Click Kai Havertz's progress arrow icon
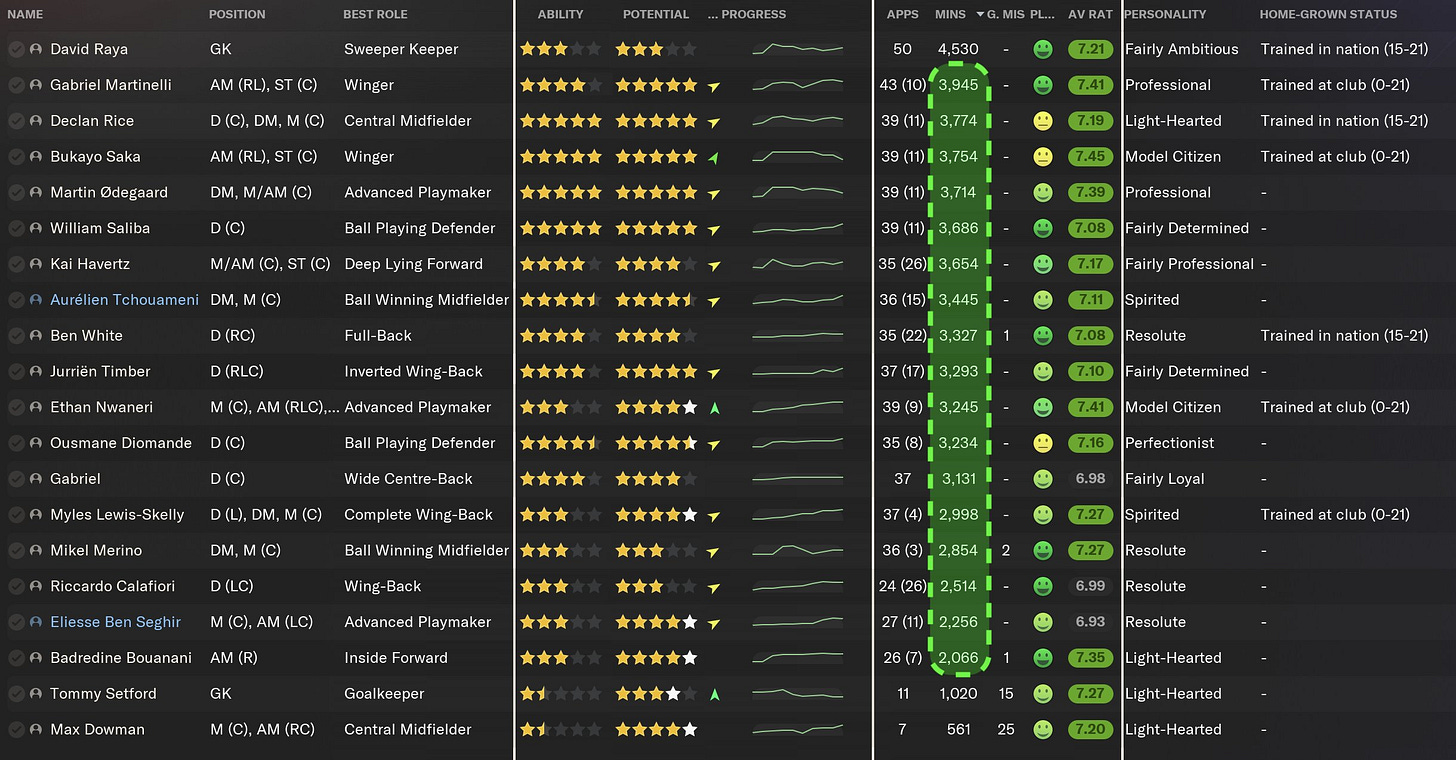 [x=714, y=265]
